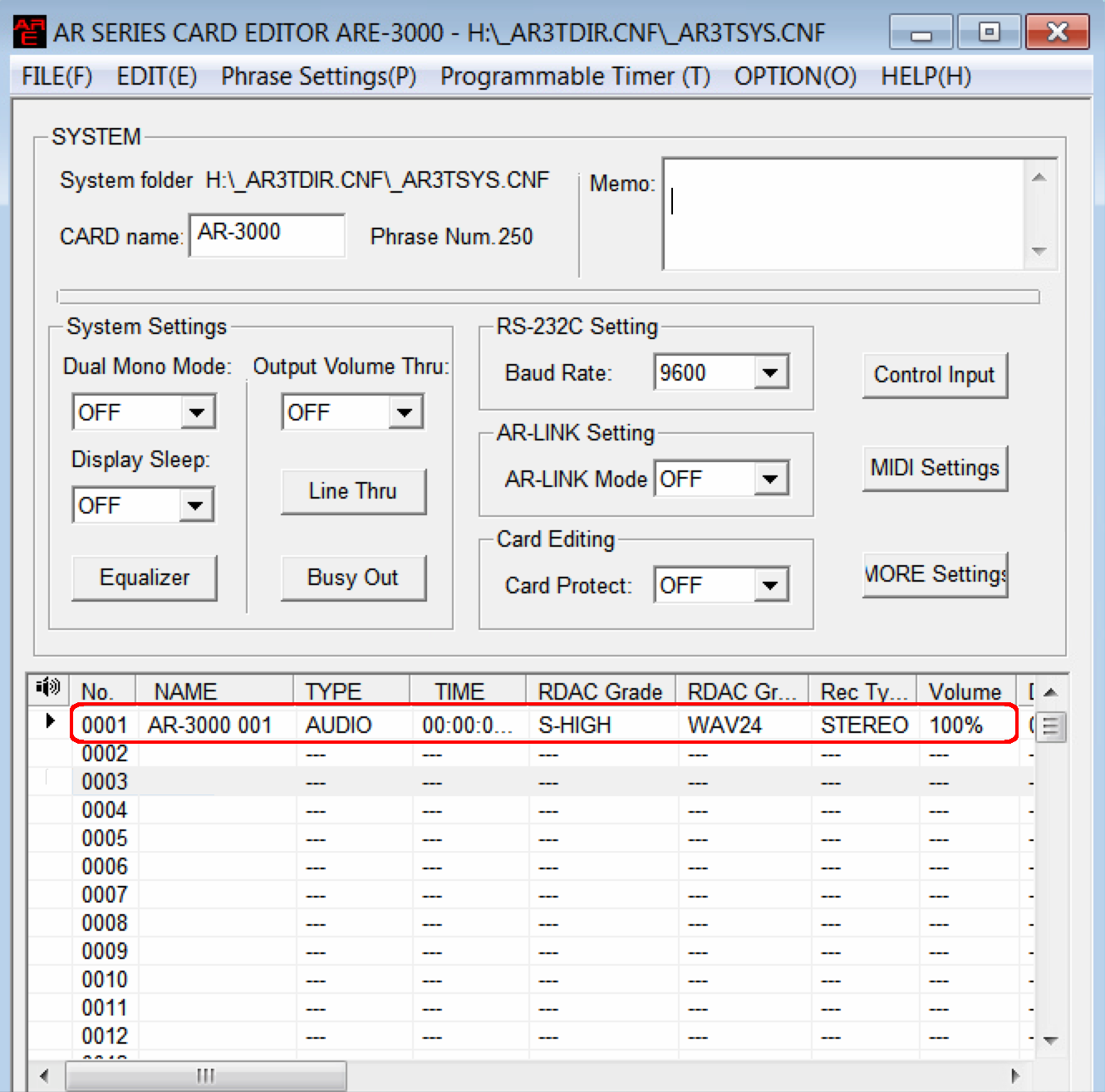Click the Volume column header
The height and width of the screenshot is (1092, 1105).
click(x=966, y=691)
